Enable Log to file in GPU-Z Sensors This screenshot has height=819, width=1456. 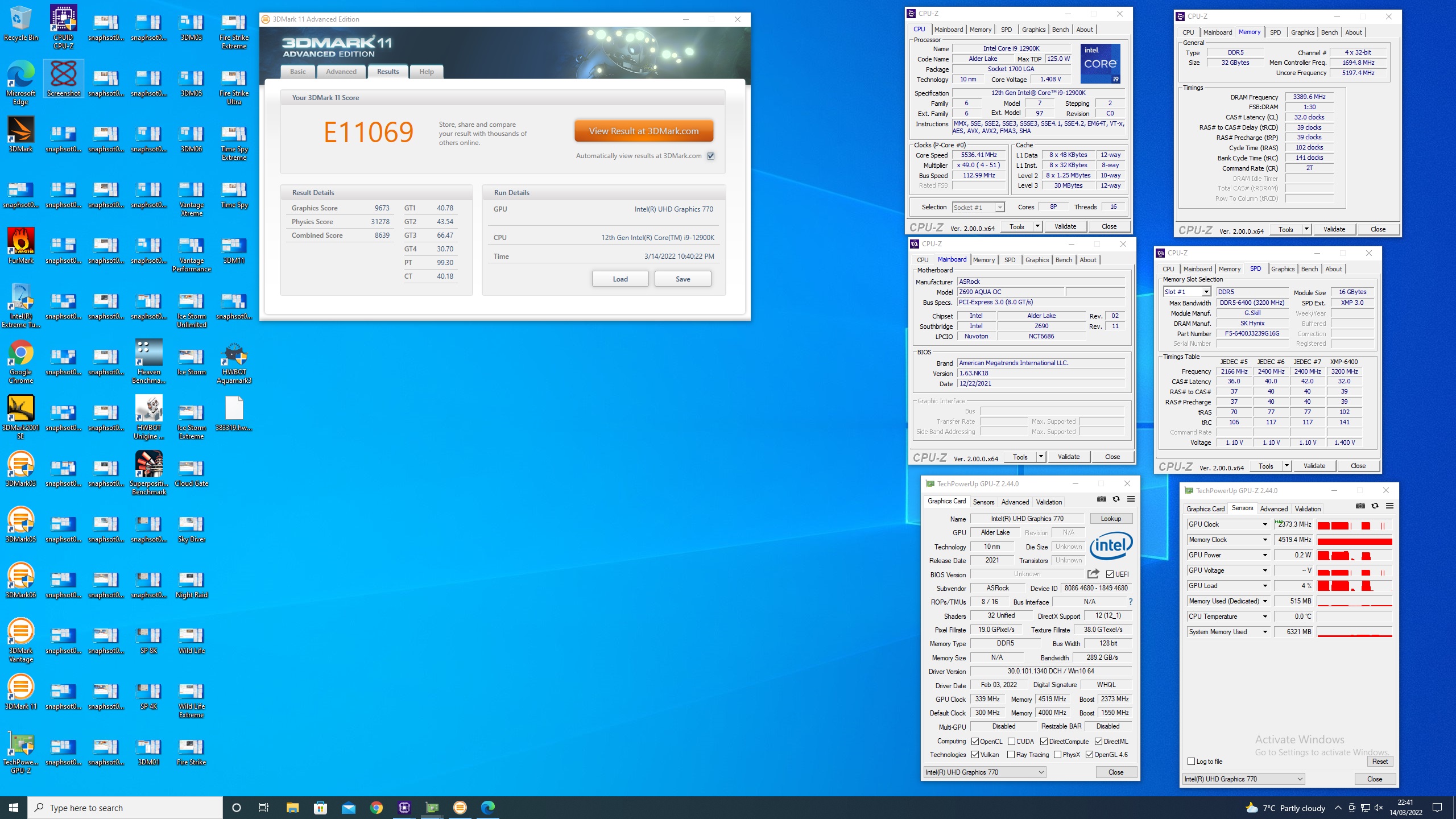click(1191, 762)
